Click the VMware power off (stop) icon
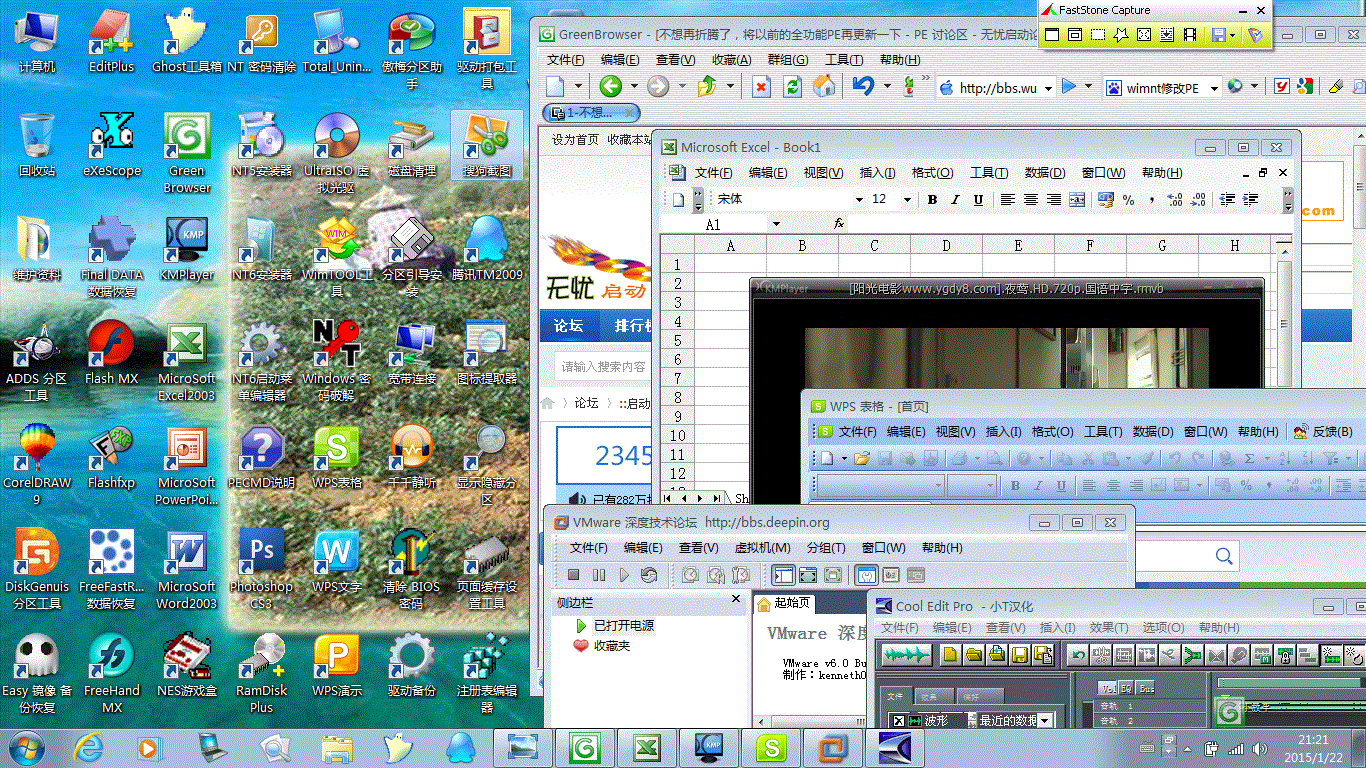The image size is (1366, 768). [574, 575]
